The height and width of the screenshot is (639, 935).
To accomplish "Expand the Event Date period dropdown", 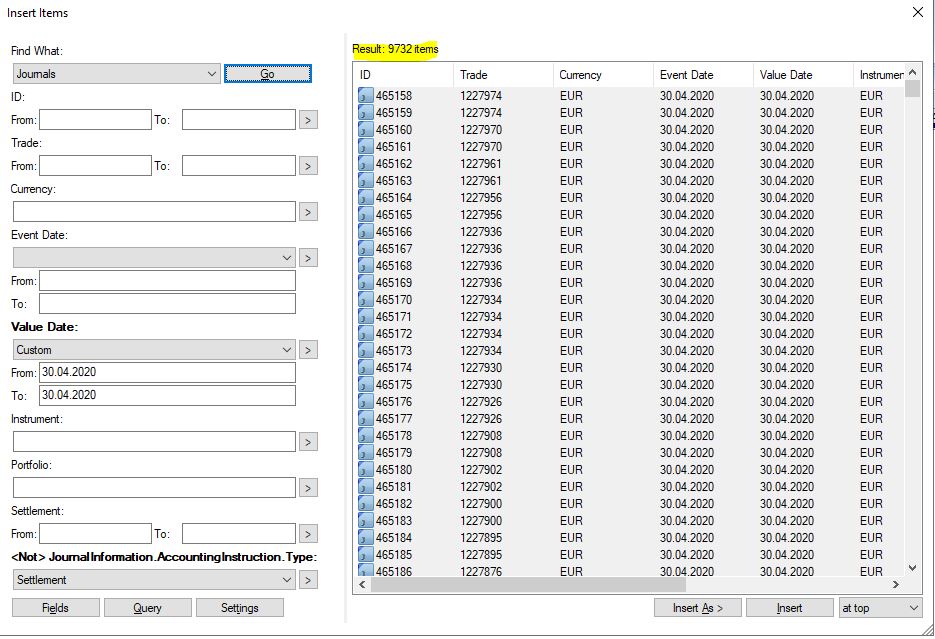I will pyautogui.click(x=154, y=258).
